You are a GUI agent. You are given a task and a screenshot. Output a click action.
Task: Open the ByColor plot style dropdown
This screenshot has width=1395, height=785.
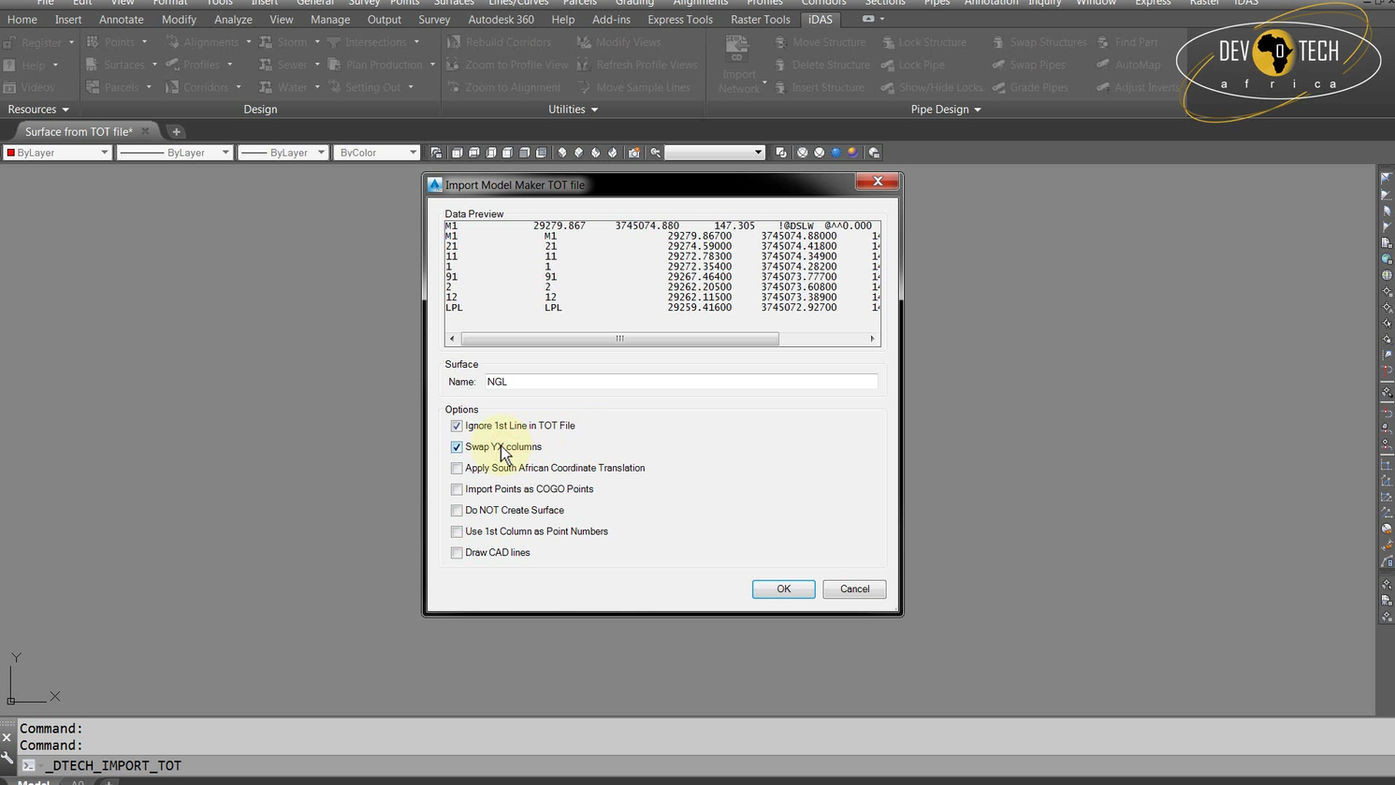tap(377, 153)
